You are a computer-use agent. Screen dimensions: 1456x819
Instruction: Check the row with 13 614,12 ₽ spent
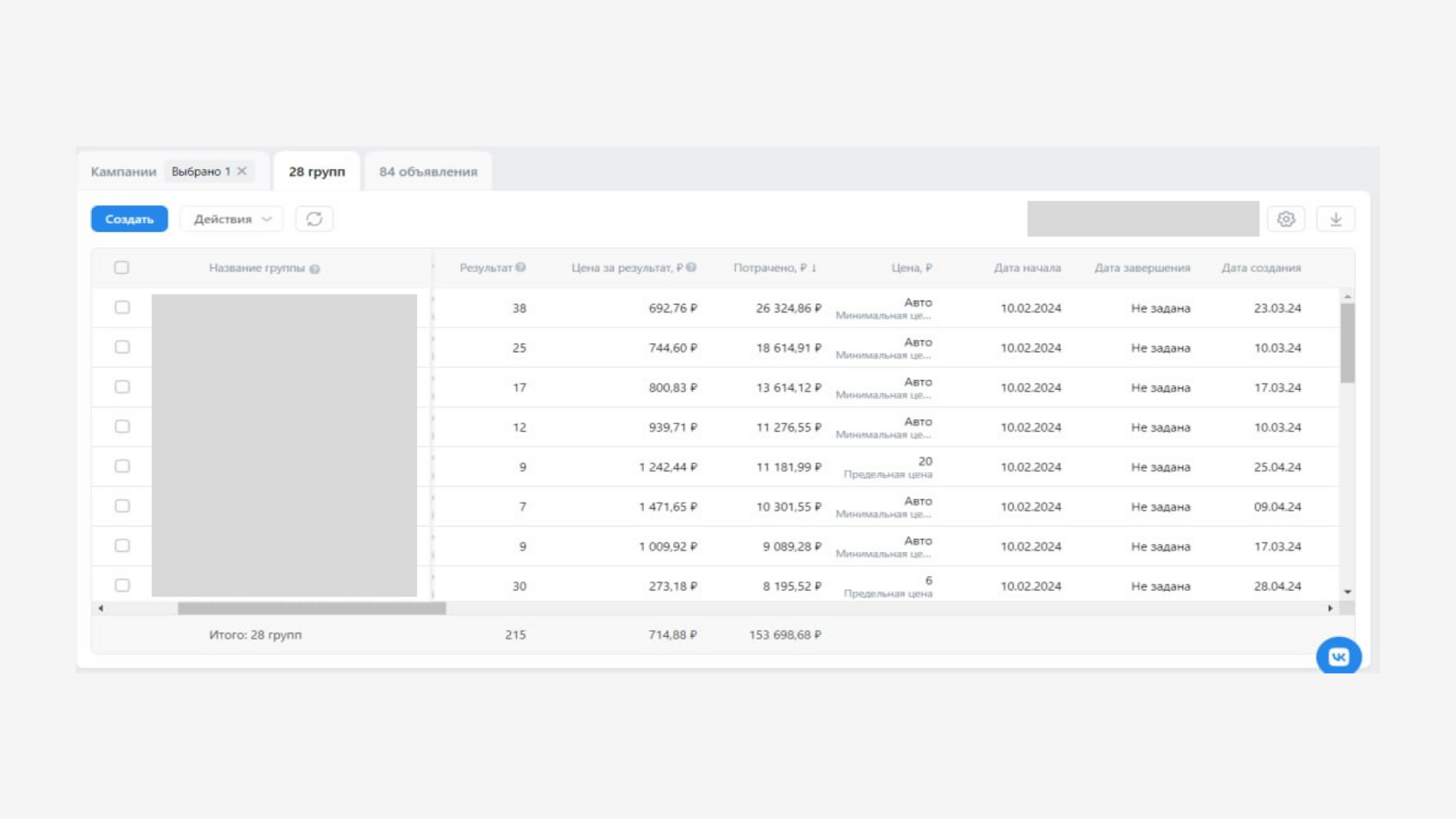(x=122, y=387)
